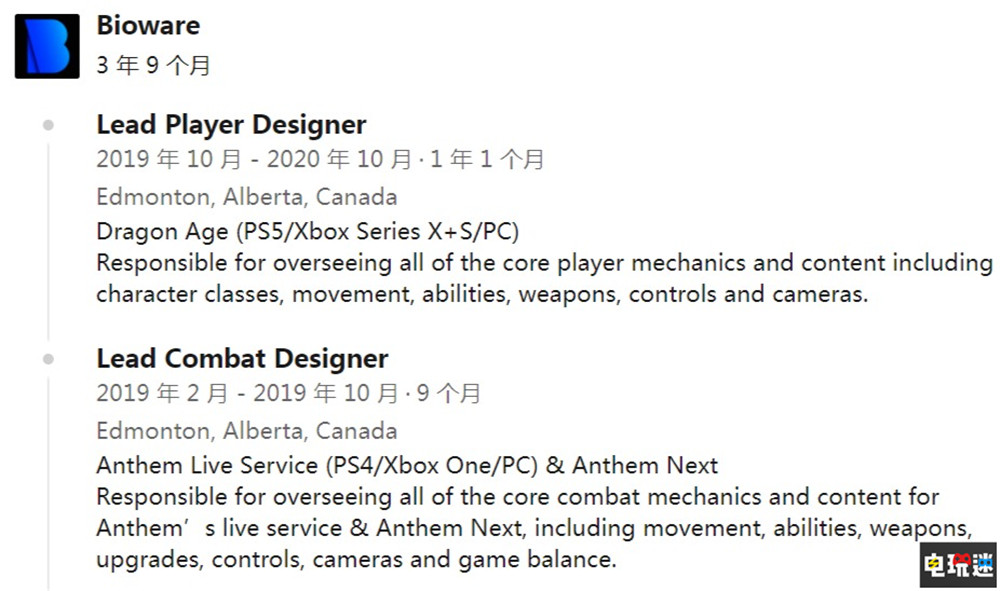Select the Lead Combat Designer job title

[x=242, y=359]
